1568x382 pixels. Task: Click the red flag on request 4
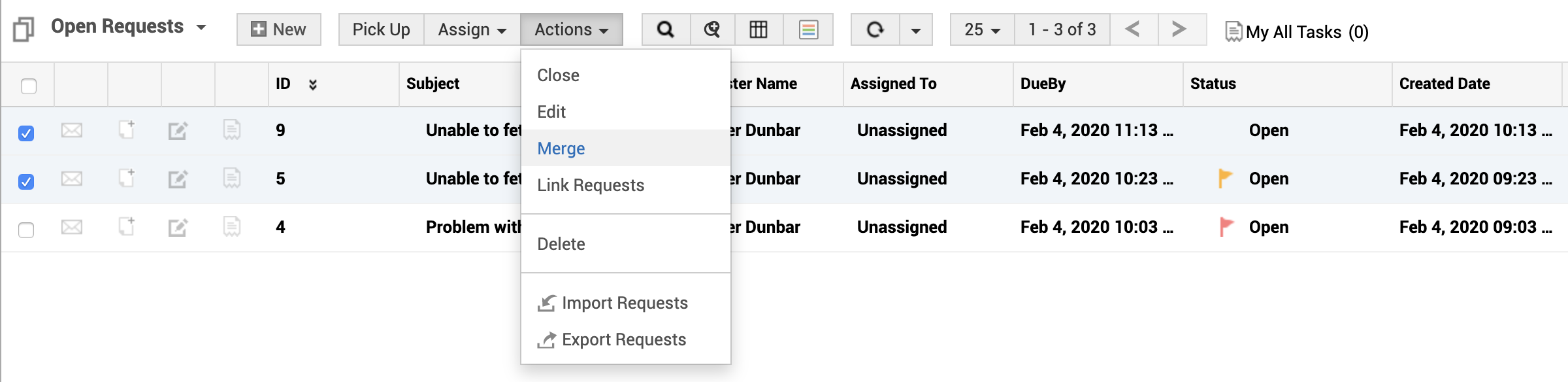pos(1226,227)
